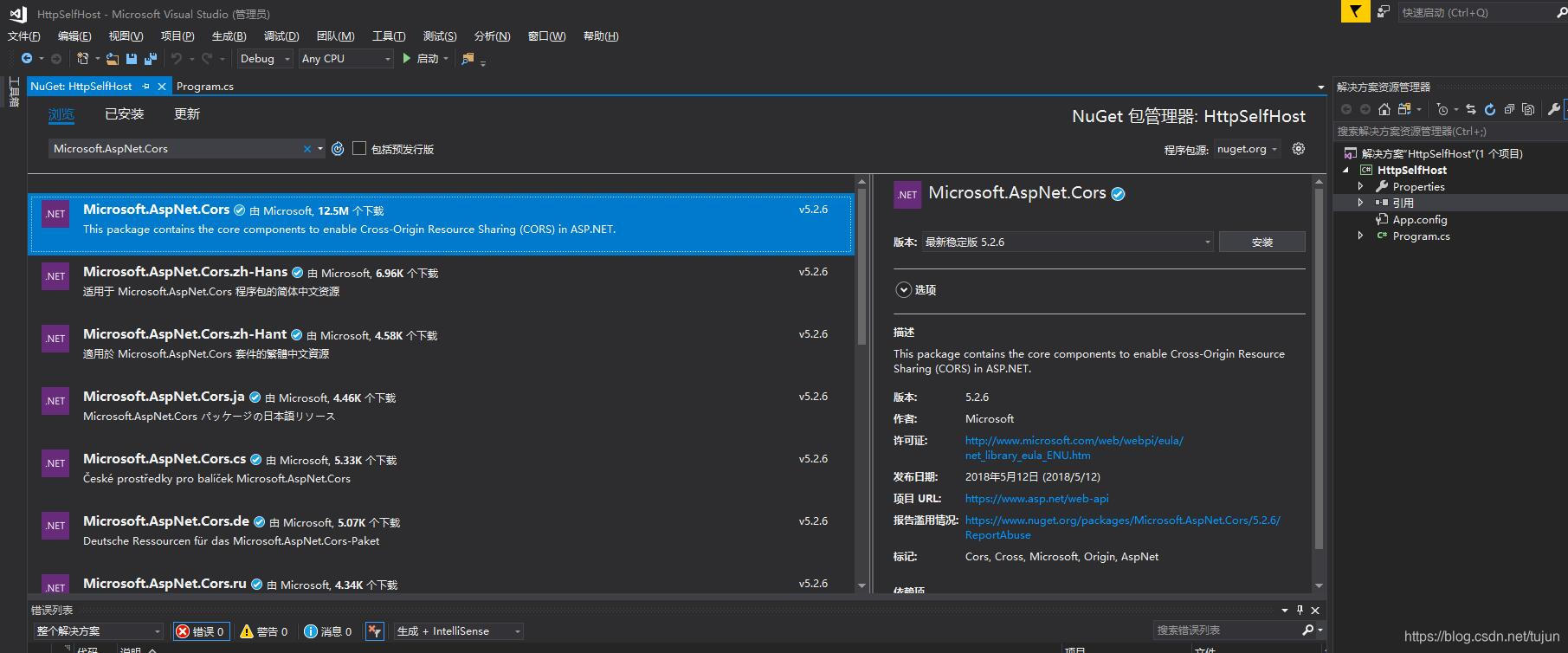This screenshot has height=653, width=1568.
Task: Create a new project from toolbar
Action: click(83, 58)
